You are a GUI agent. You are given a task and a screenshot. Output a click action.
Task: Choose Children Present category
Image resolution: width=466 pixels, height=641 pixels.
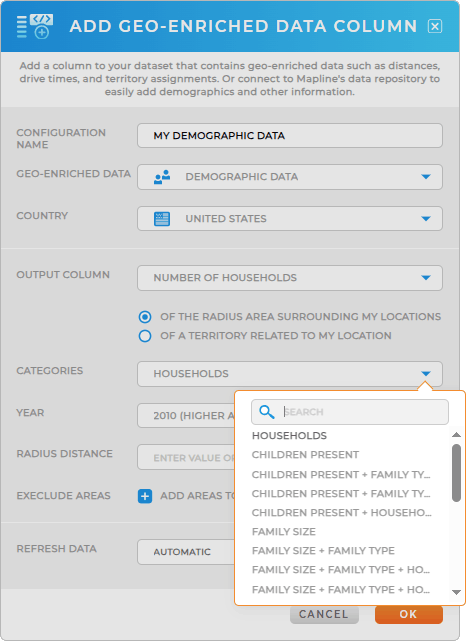click(305, 455)
